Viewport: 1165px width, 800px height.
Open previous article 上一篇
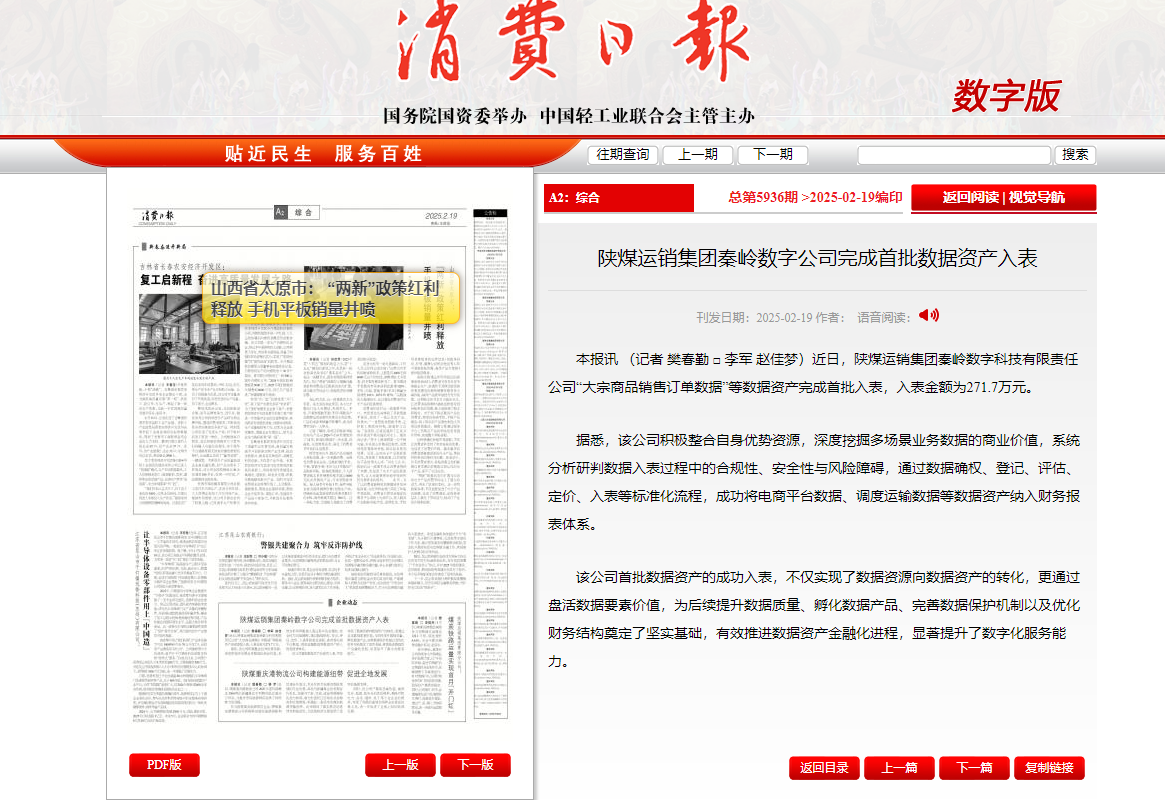899,768
